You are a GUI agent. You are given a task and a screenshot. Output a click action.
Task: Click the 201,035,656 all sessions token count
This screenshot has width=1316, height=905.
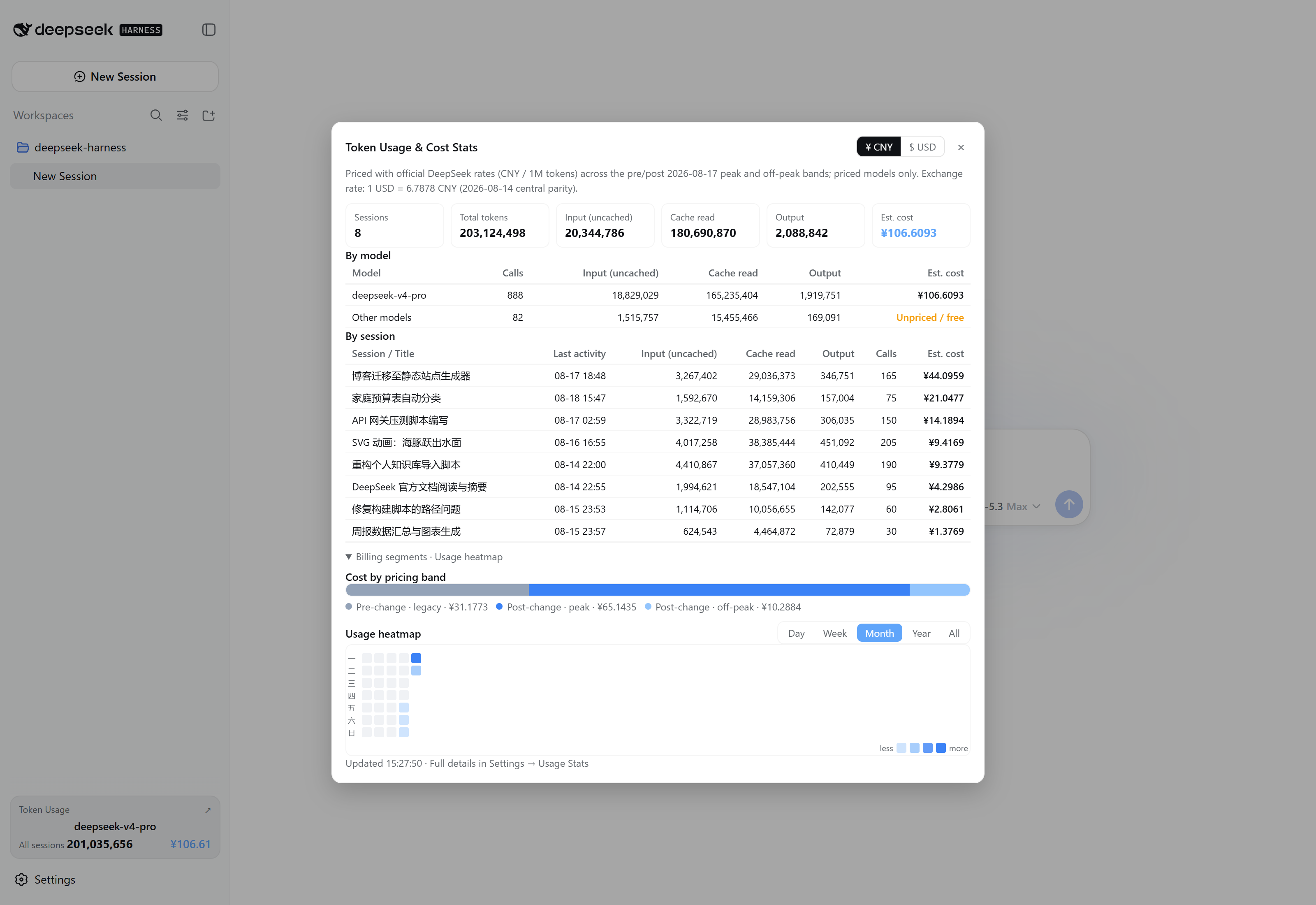(x=100, y=845)
